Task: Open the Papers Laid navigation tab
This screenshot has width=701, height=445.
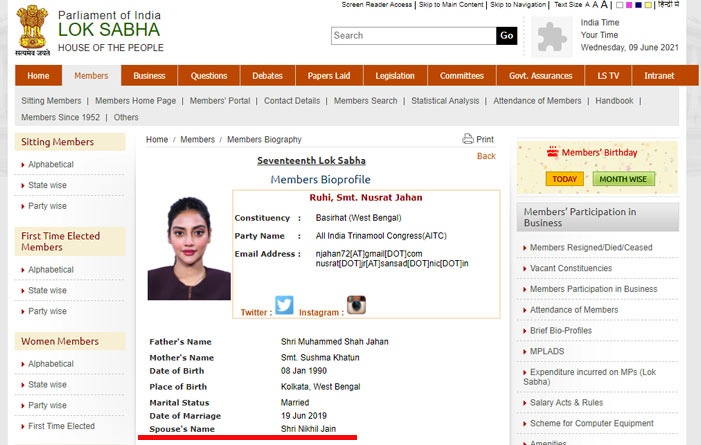Action: 329,76
